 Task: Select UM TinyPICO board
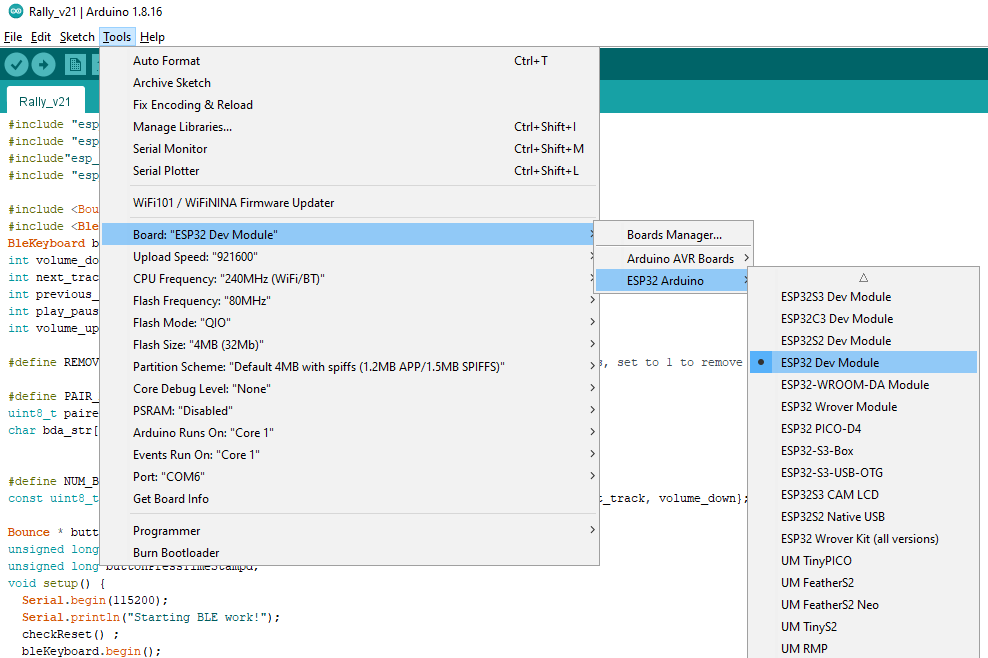coord(863,561)
